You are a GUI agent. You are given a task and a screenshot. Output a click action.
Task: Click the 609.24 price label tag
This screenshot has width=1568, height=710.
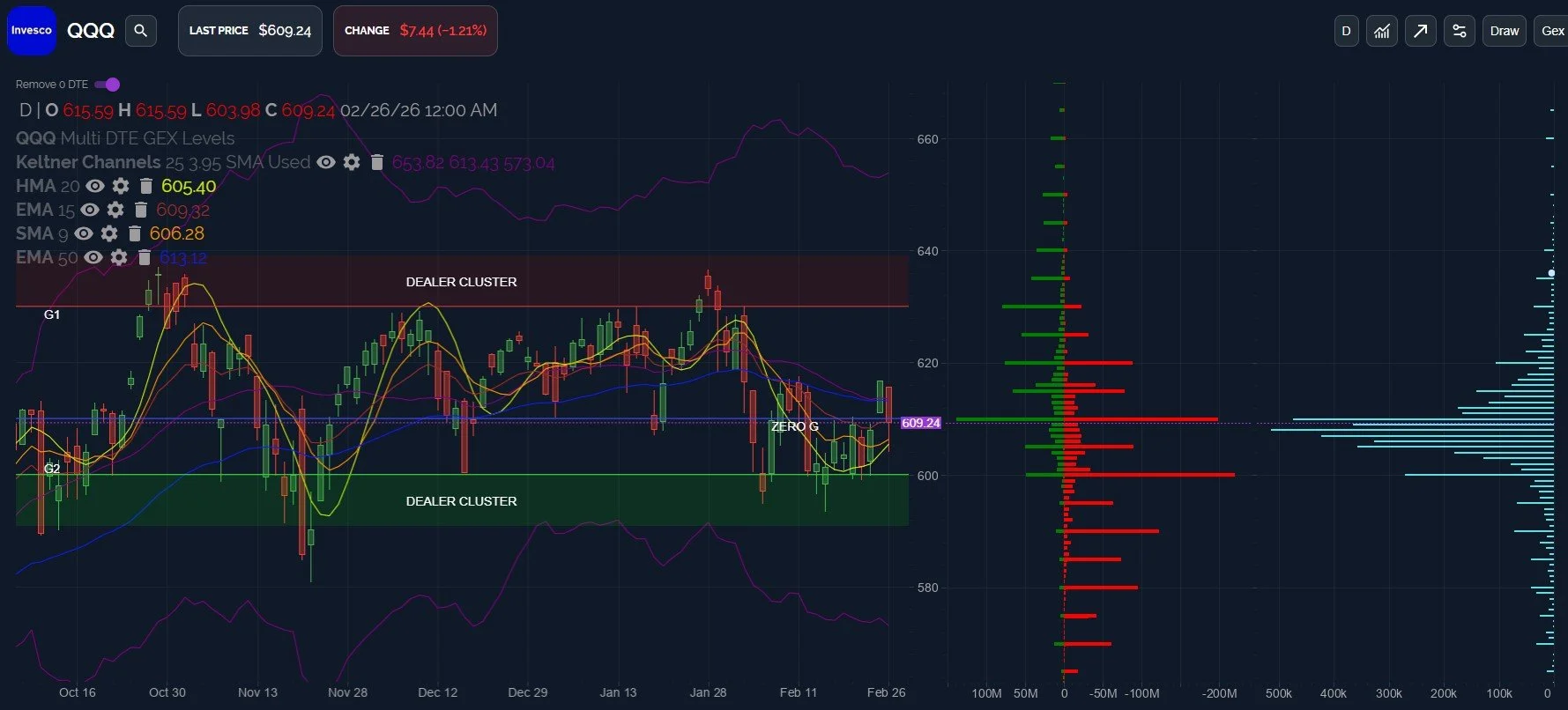tap(920, 423)
